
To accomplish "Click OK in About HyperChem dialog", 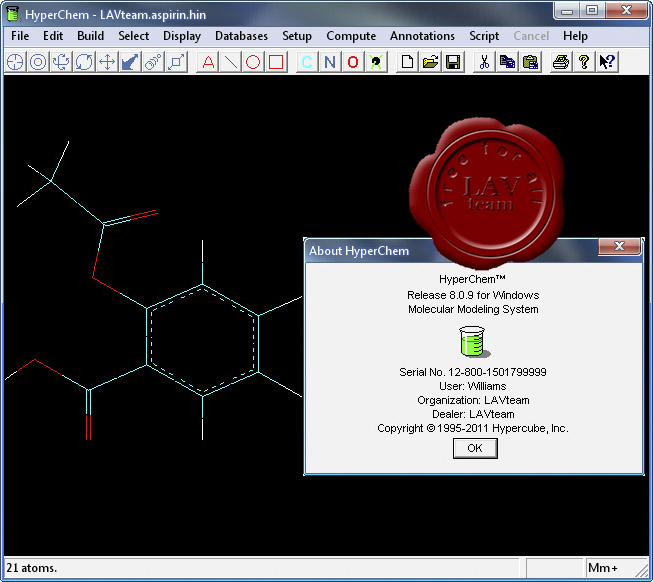I will pyautogui.click(x=475, y=448).
